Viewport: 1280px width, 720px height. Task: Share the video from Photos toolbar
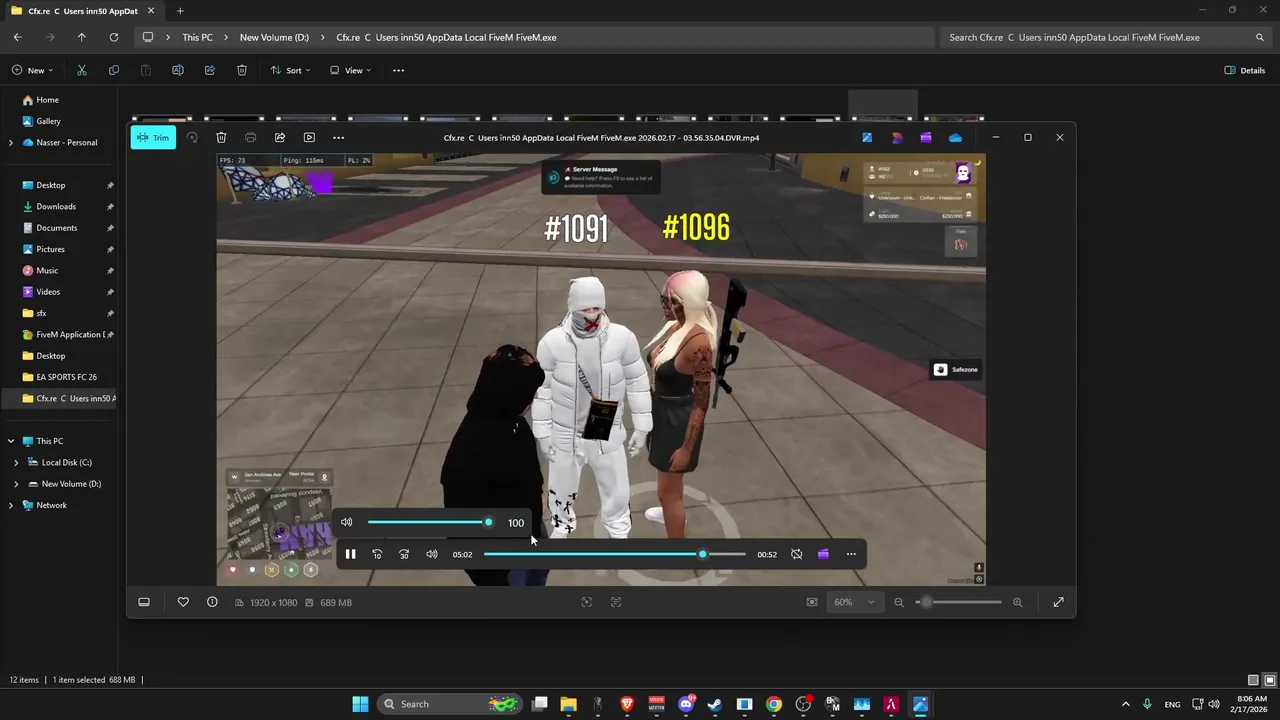(x=280, y=137)
